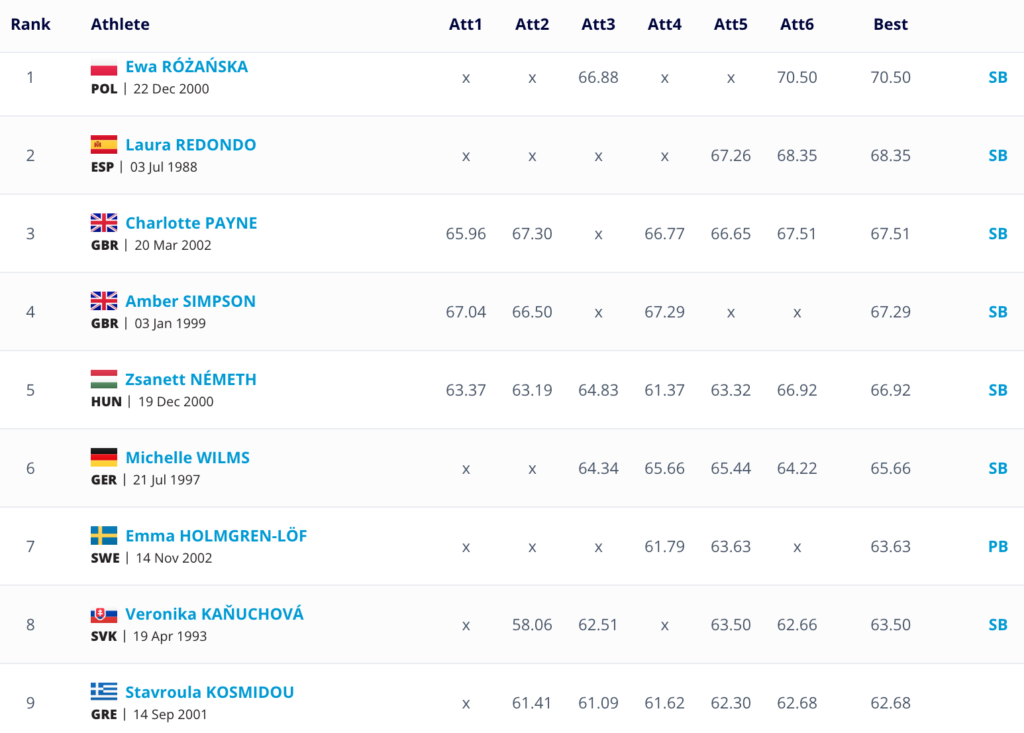Click the Att6 column header
This screenshot has width=1024, height=733.
[797, 24]
